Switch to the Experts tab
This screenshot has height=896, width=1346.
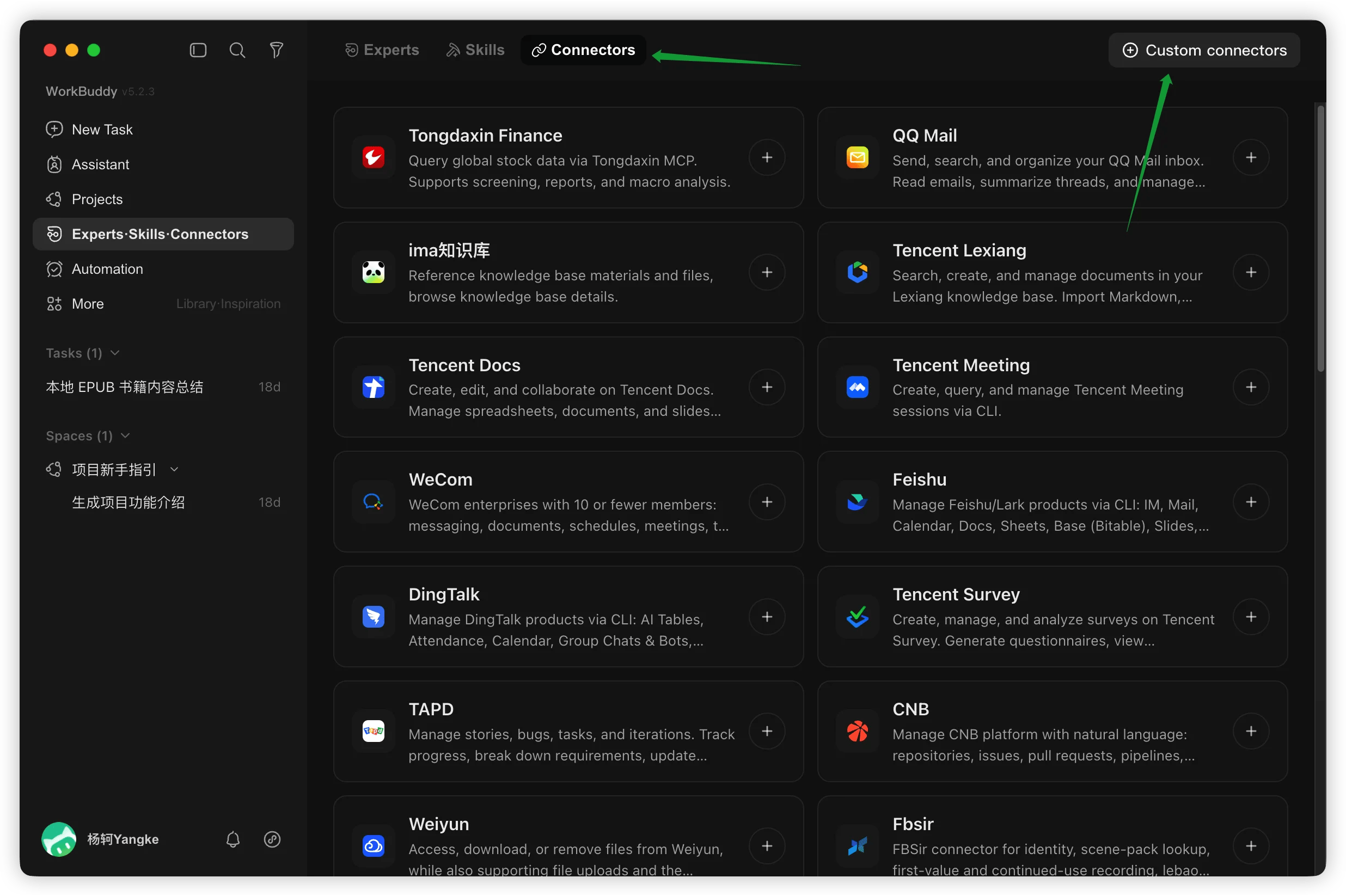click(x=382, y=50)
